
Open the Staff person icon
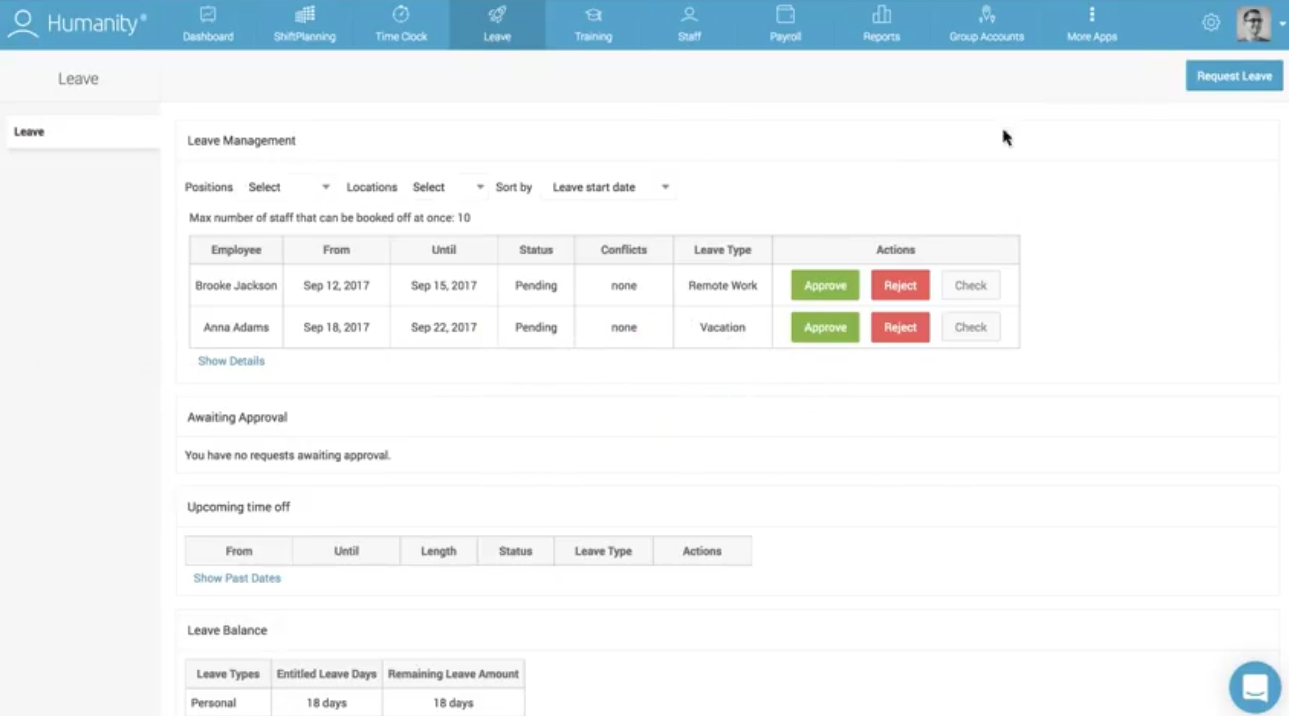(689, 15)
